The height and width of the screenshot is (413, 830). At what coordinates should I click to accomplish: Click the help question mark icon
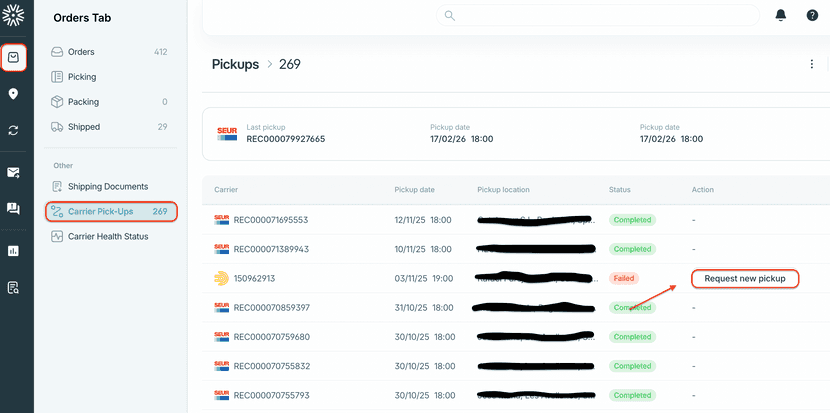pyautogui.click(x=812, y=16)
